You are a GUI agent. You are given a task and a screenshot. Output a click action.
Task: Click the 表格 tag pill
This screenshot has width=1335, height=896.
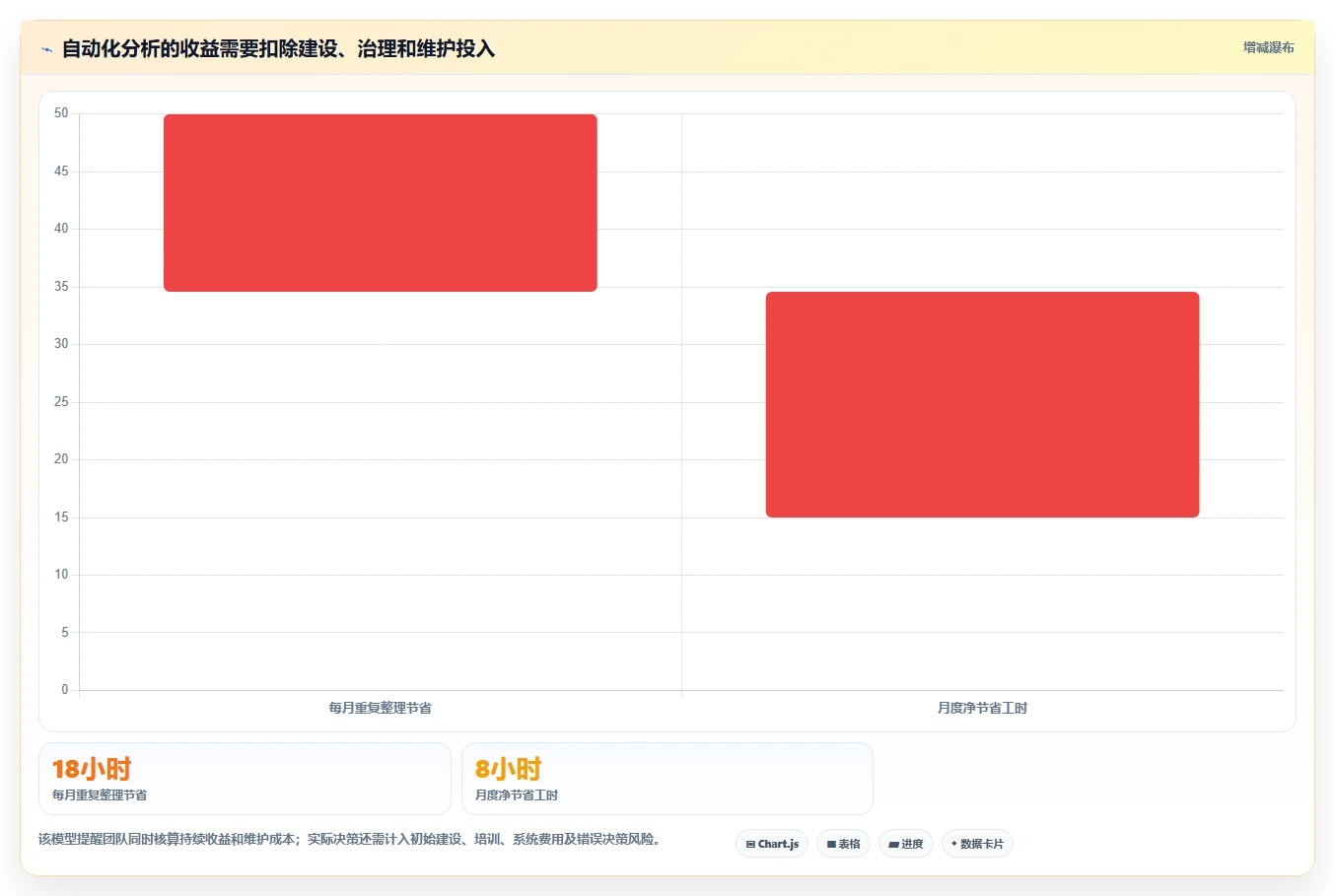[x=843, y=844]
